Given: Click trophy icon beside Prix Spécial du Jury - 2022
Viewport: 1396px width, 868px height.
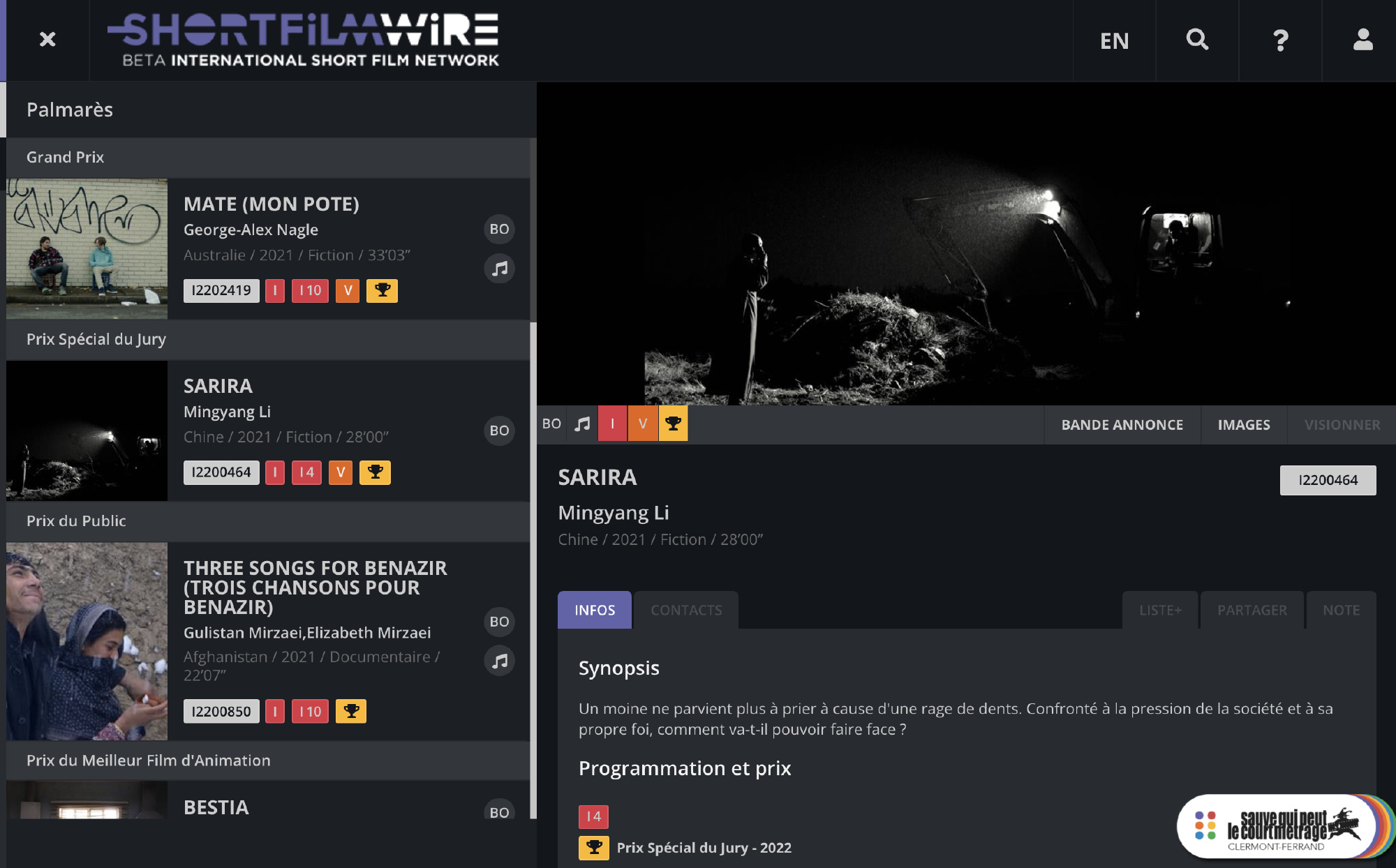Looking at the screenshot, I should coord(594,848).
